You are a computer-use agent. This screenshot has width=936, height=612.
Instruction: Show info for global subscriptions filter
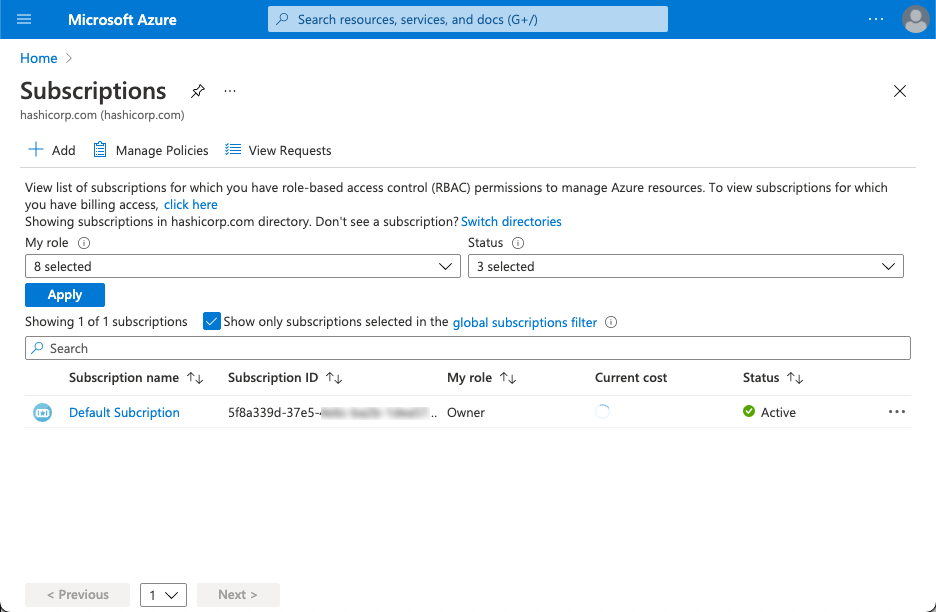tap(611, 322)
